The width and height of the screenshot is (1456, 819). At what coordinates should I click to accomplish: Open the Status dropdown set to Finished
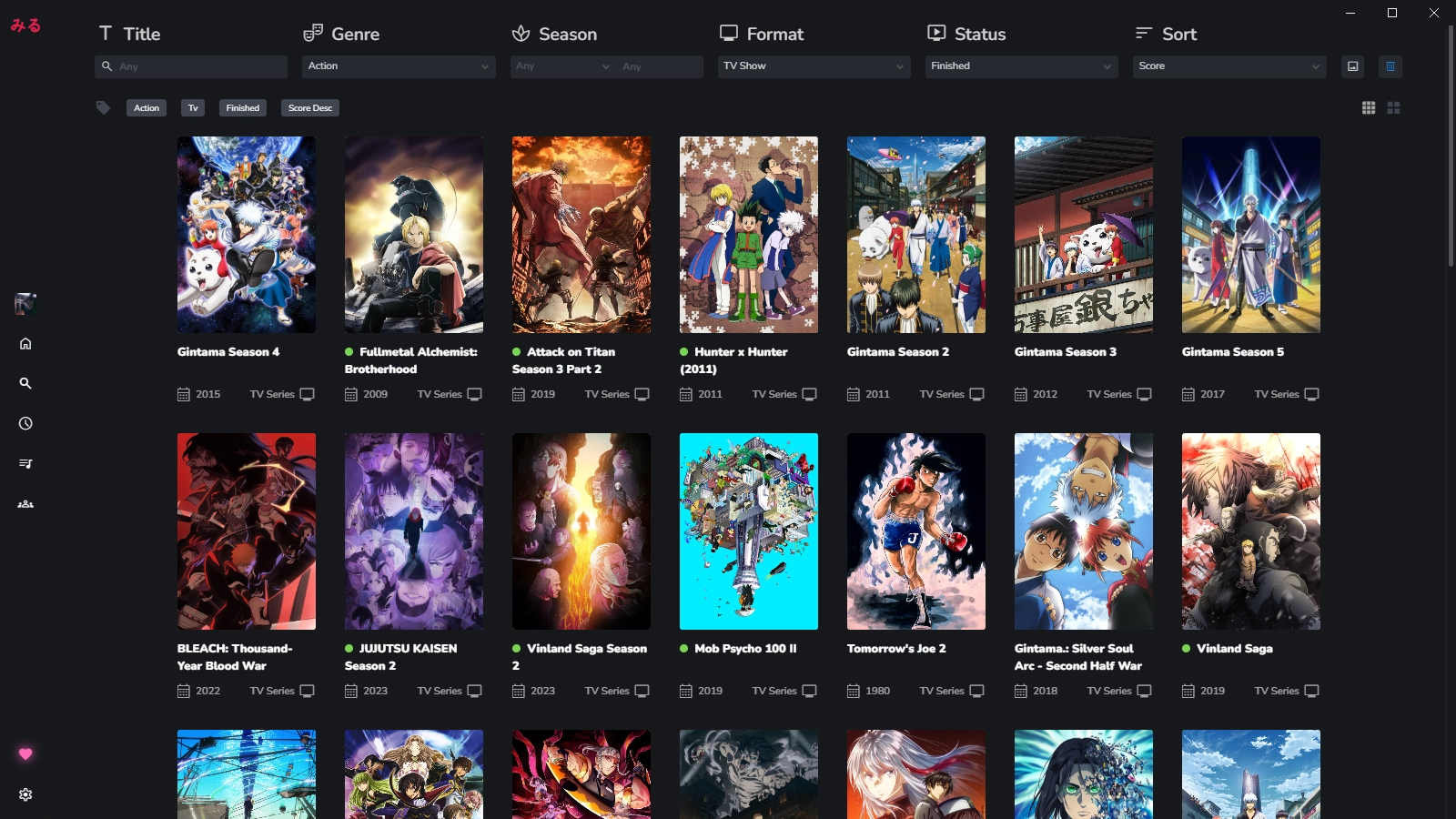pyautogui.click(x=1021, y=66)
